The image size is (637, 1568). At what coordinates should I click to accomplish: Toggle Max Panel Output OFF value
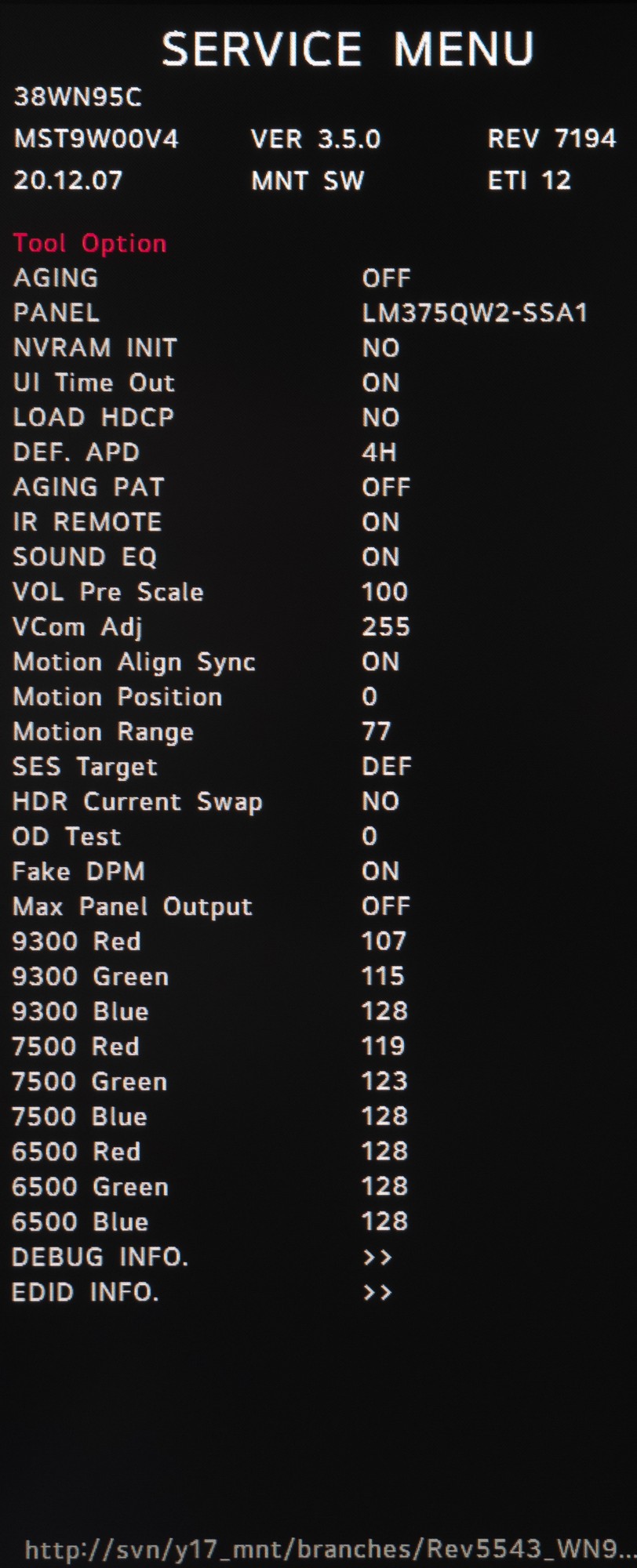click(386, 907)
